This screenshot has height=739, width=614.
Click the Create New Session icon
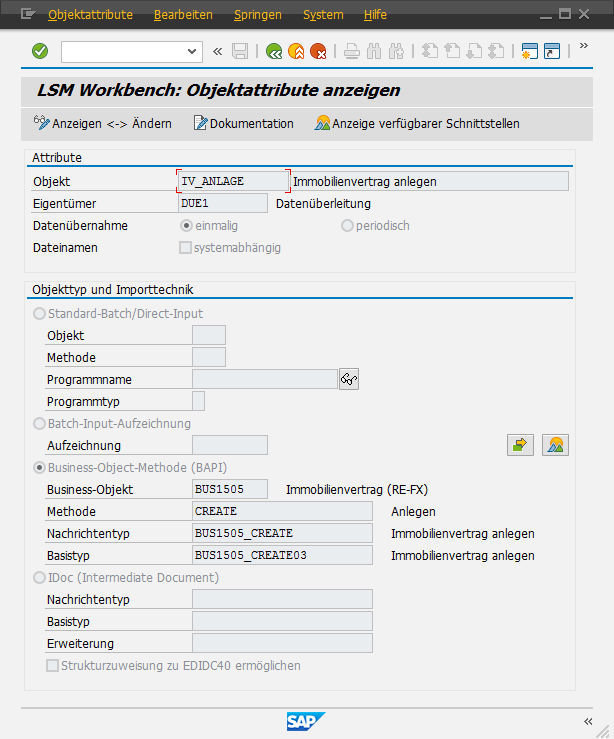click(530, 51)
